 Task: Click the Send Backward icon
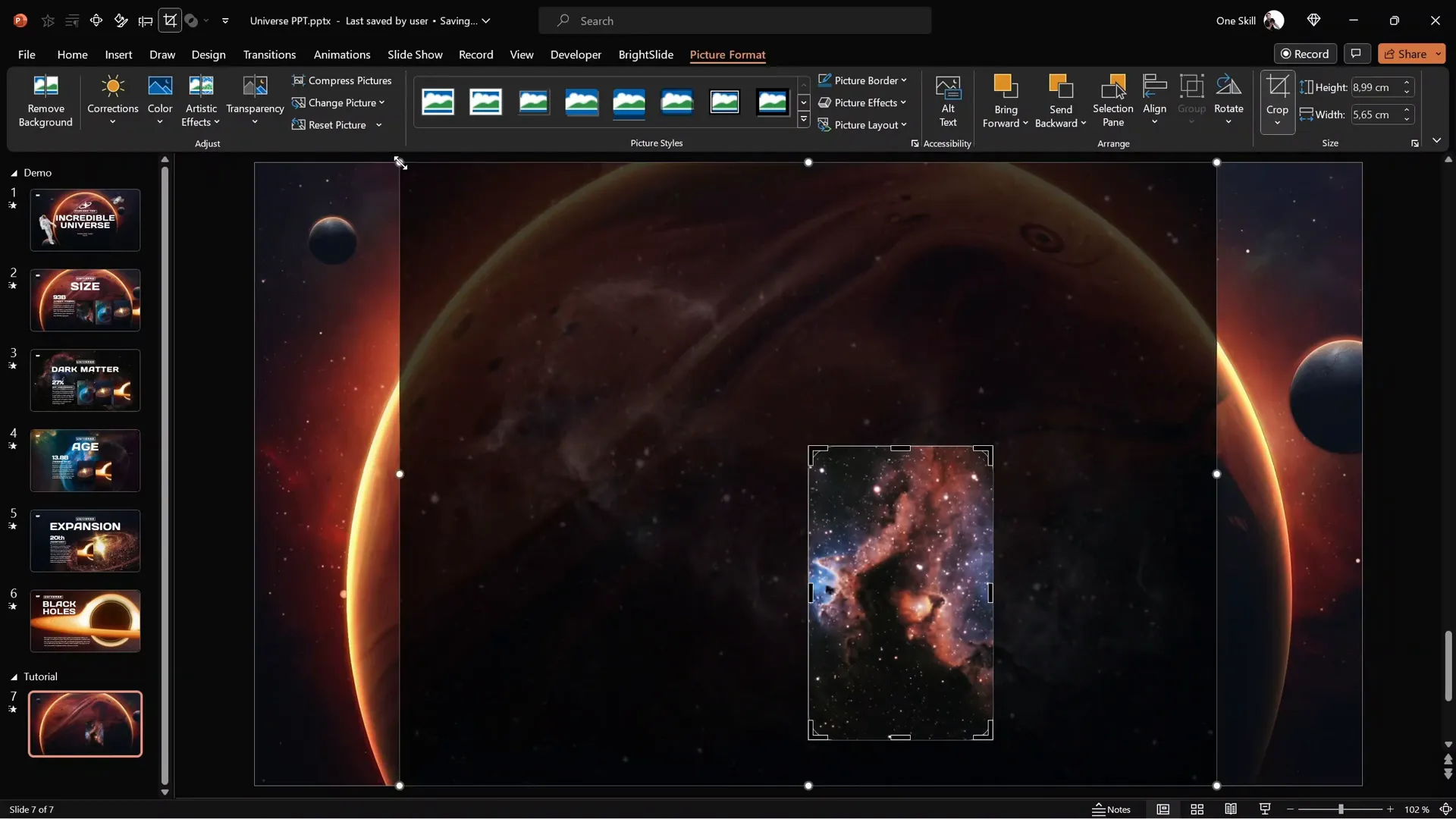tap(1060, 87)
